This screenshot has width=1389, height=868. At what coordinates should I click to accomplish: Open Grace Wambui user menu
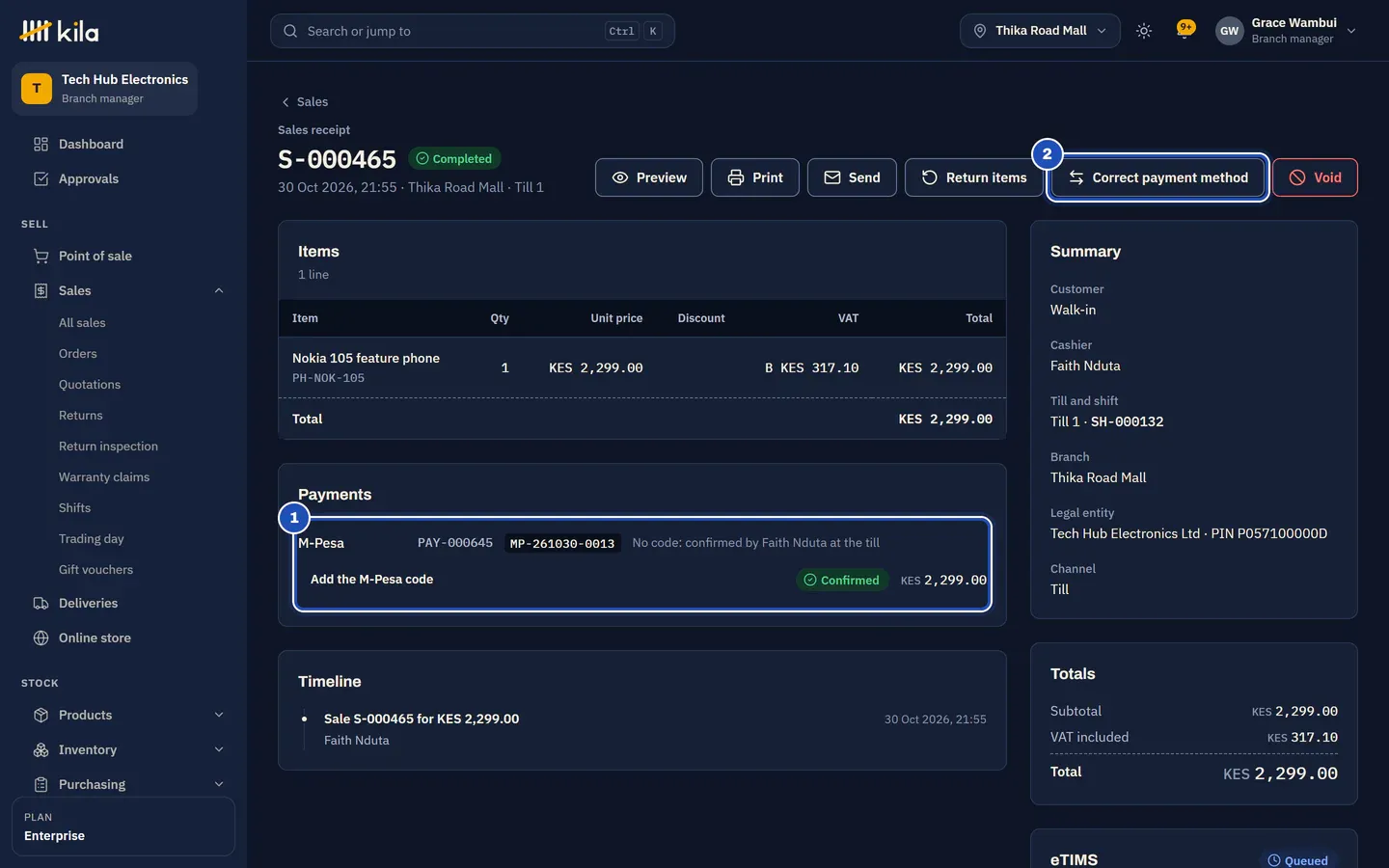[1286, 31]
